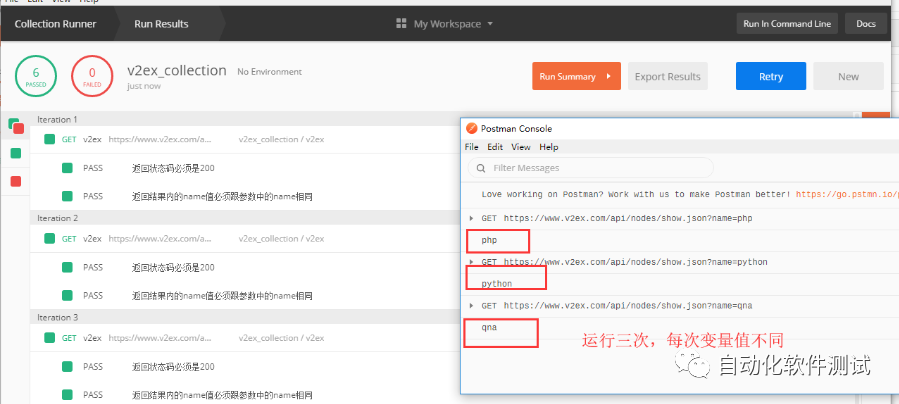Click Iteration 1 name value PASS row

click(x=244, y=197)
